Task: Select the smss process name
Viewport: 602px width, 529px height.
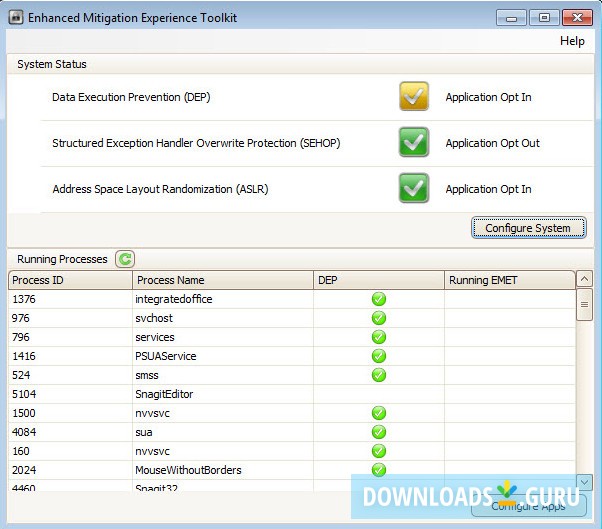Action: pos(147,375)
